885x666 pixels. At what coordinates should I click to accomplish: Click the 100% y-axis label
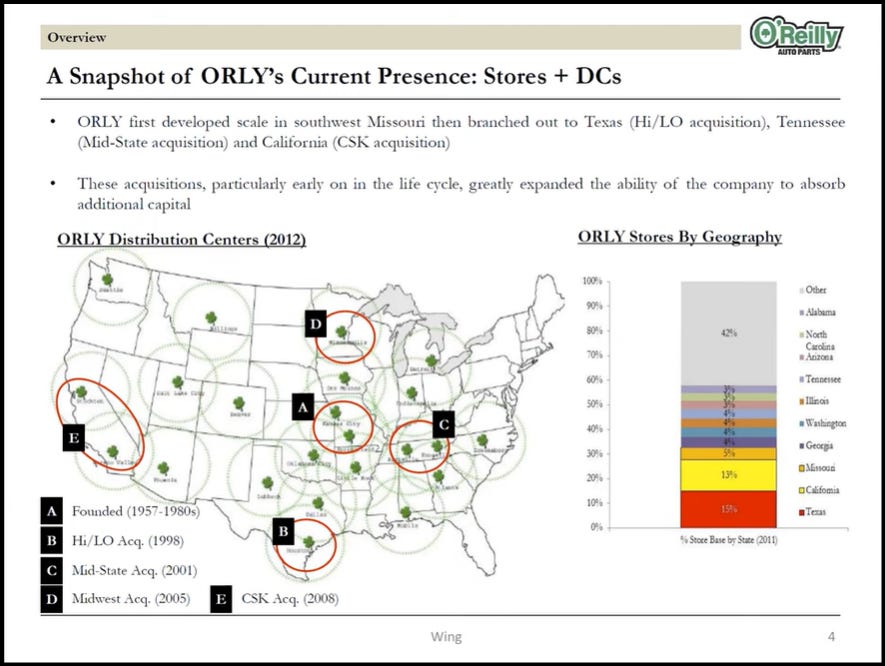point(592,281)
